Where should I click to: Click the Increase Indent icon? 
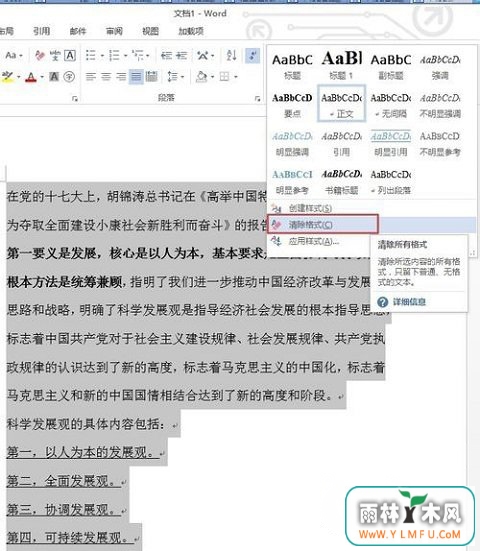tap(182, 55)
